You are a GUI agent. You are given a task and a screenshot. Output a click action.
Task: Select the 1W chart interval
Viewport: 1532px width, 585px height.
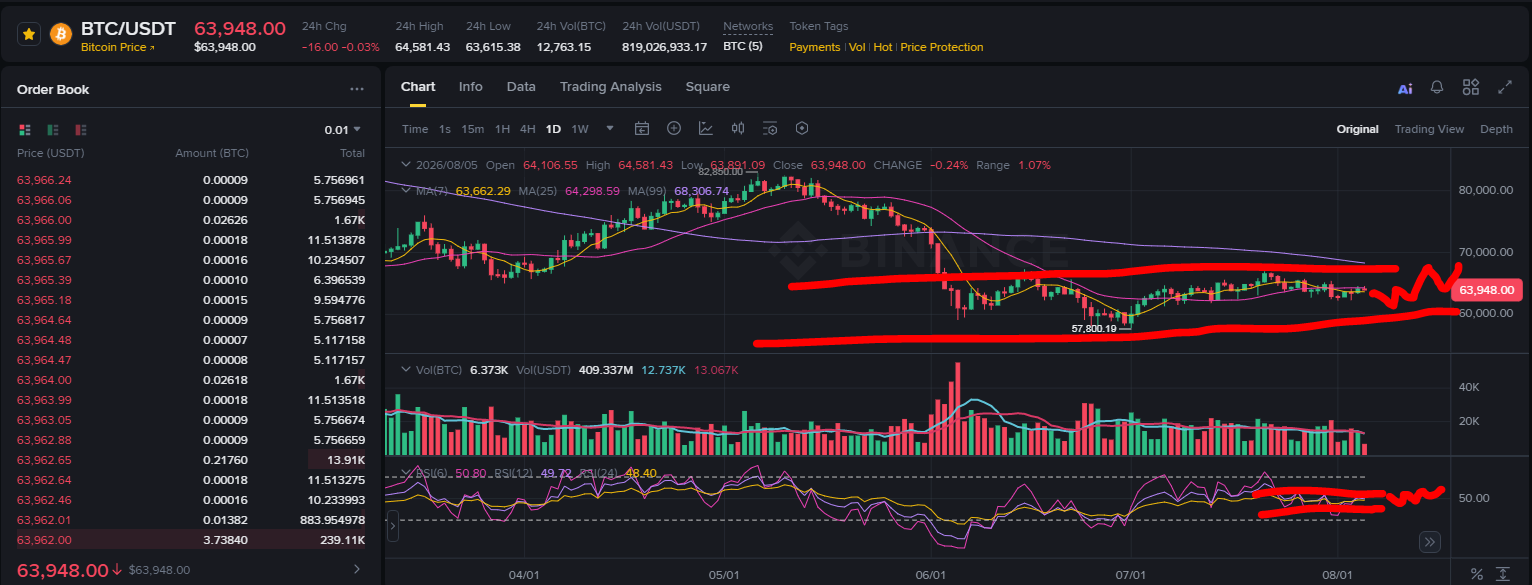580,129
